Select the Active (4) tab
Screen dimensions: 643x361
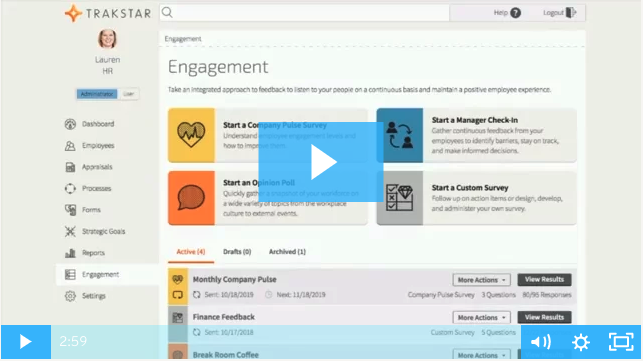191,252
